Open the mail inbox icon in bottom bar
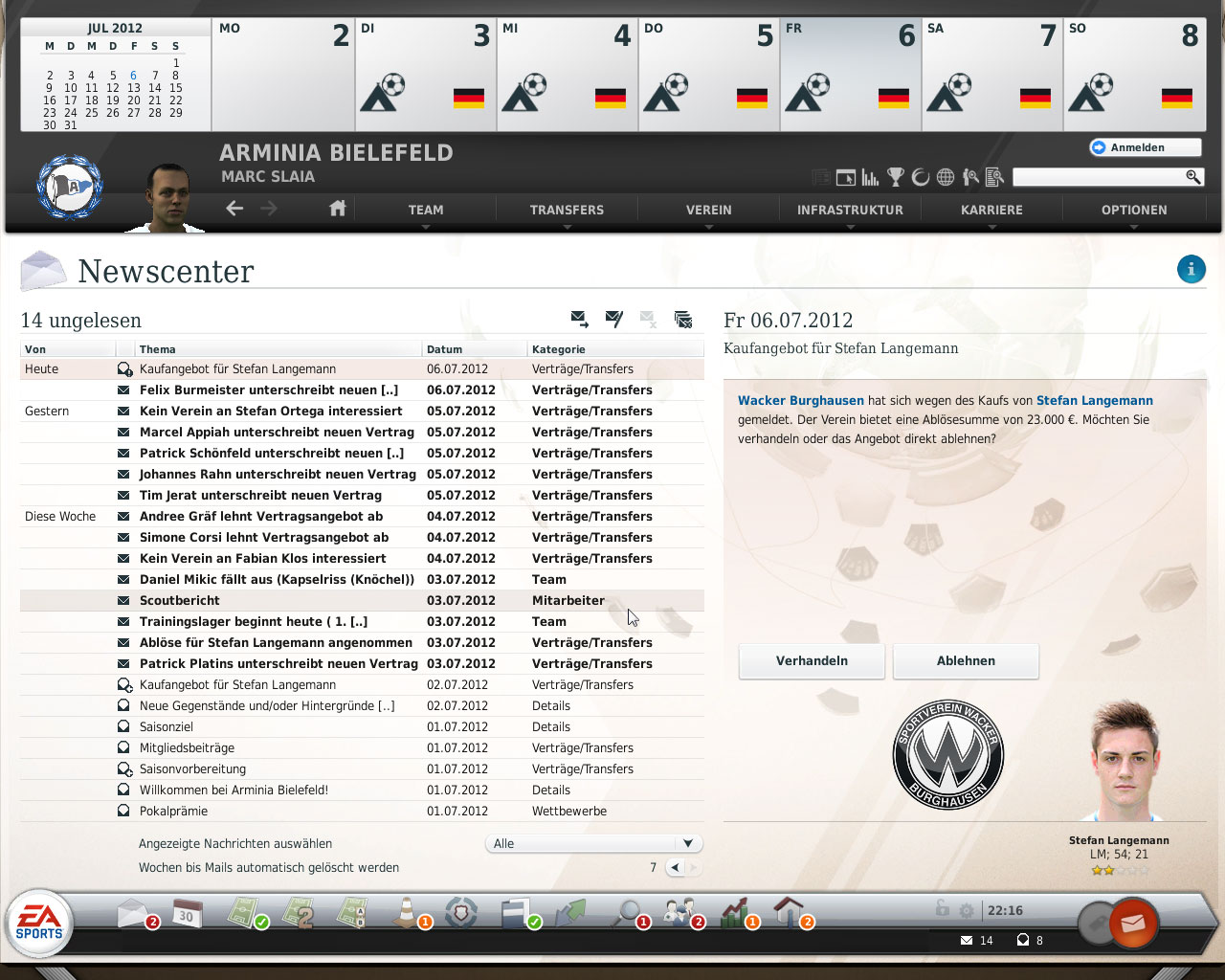The width and height of the screenshot is (1225, 980). tap(135, 914)
